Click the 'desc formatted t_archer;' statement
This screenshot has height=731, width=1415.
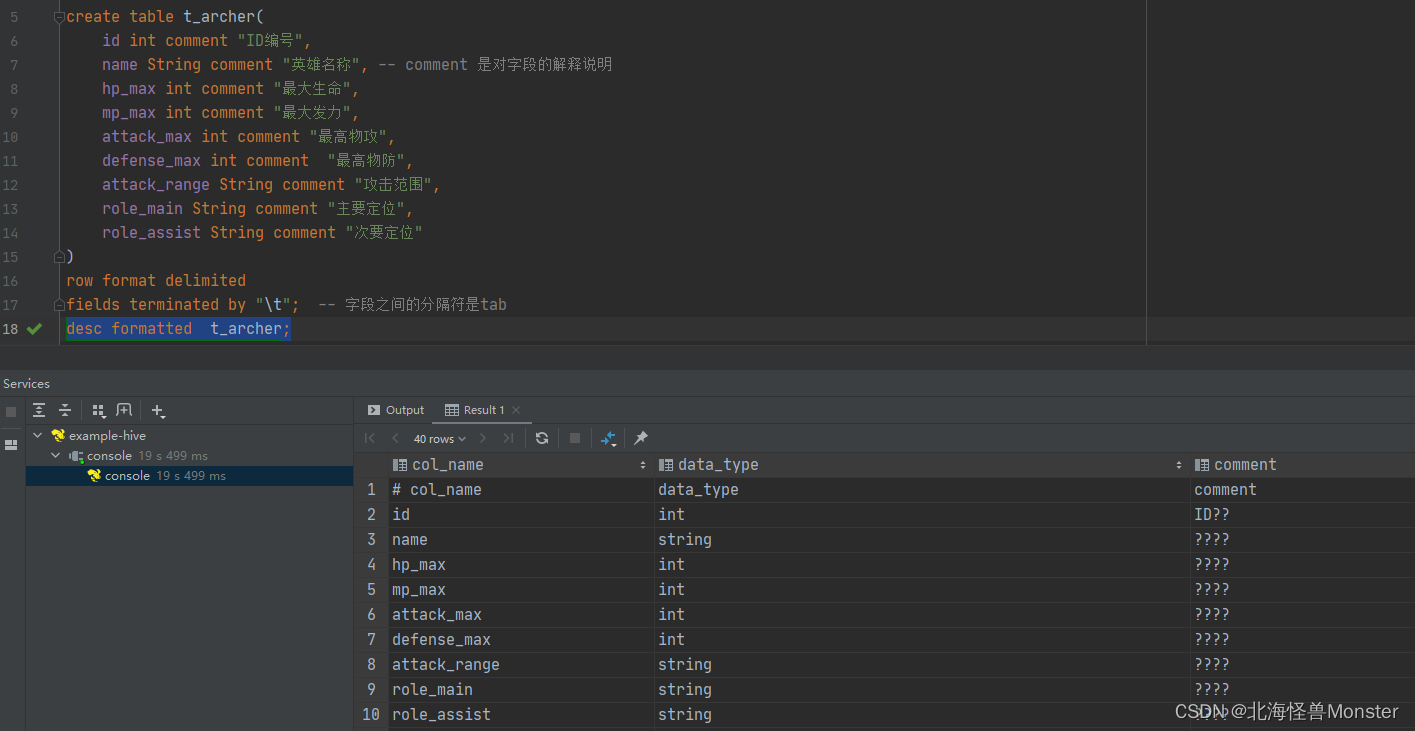tap(178, 329)
